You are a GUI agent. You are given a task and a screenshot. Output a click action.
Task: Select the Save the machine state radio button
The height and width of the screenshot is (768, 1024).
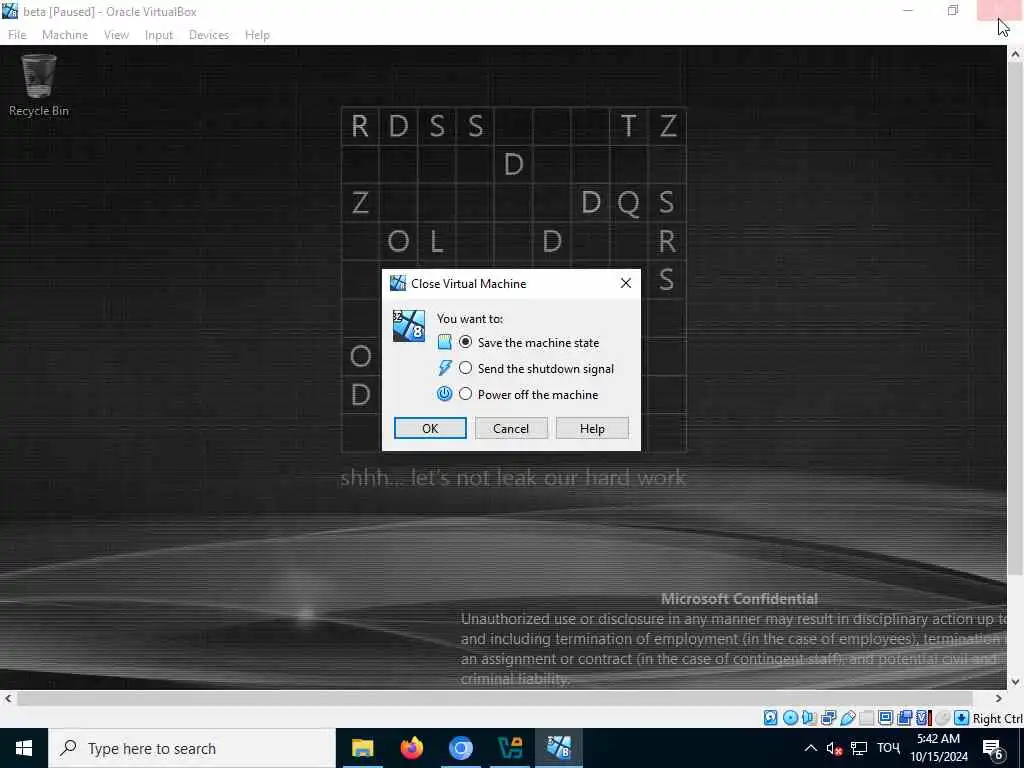pos(465,342)
